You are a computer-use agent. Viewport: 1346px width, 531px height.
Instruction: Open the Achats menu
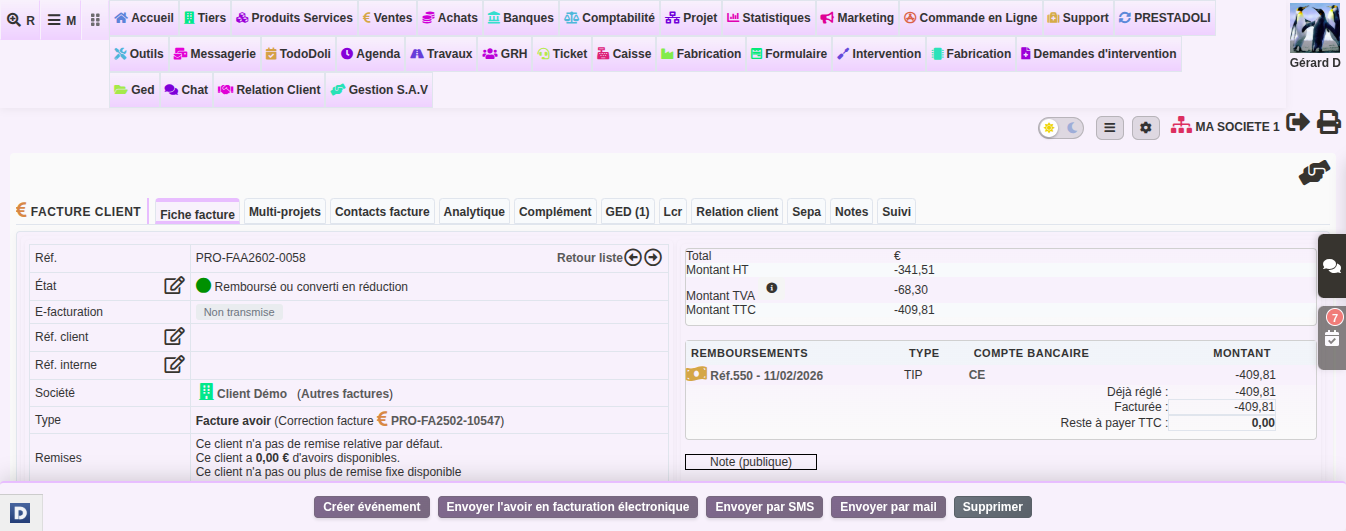click(x=450, y=18)
